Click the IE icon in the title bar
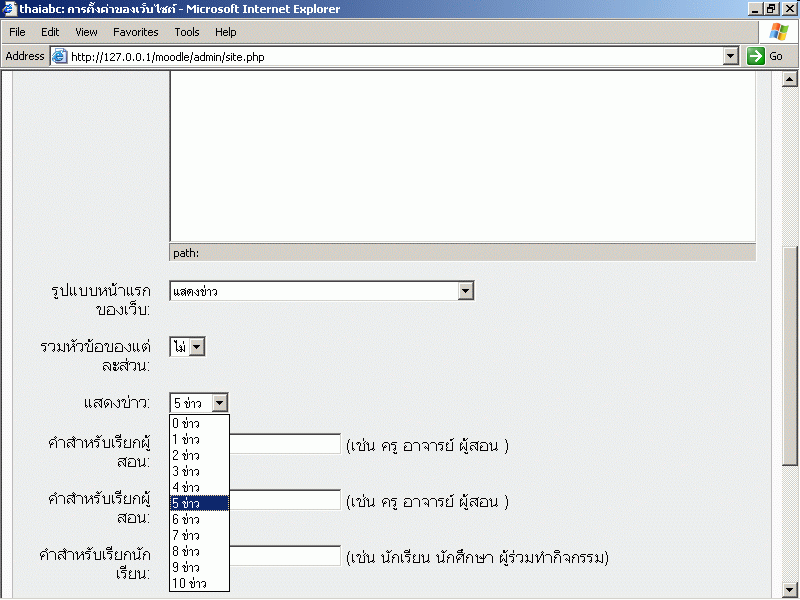Image resolution: width=800 pixels, height=600 pixels. pyautogui.click(x=9, y=9)
